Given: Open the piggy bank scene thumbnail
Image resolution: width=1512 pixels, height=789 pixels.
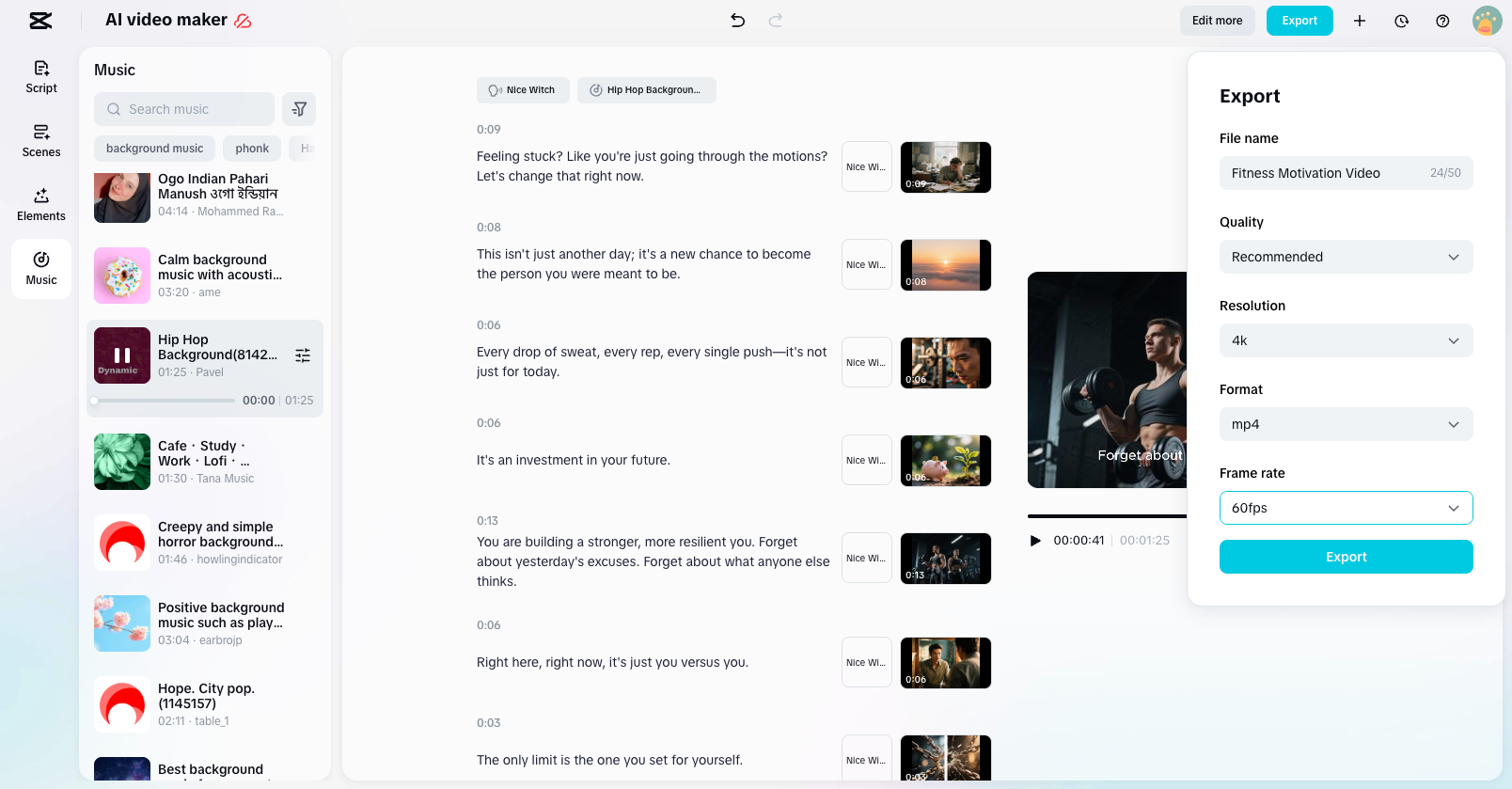Looking at the screenshot, I should click(x=946, y=461).
